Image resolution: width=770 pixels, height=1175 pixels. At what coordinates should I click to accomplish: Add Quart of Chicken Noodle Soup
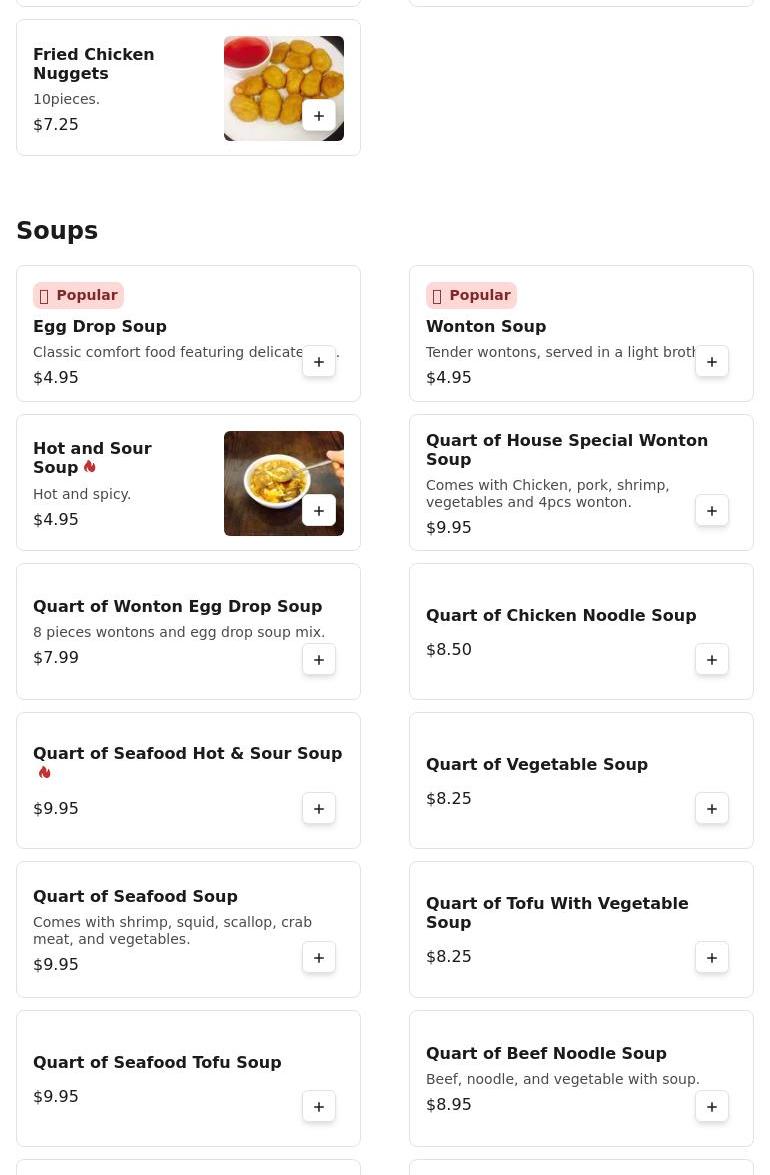(712, 660)
